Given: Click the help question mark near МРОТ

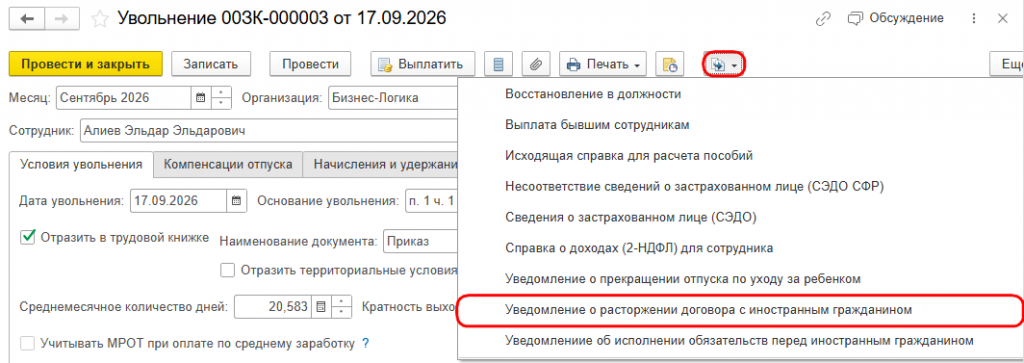Looking at the screenshot, I should (366, 342).
